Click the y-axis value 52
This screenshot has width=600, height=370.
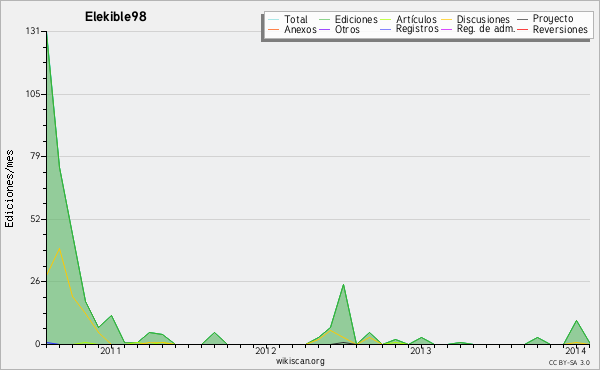click(35, 219)
